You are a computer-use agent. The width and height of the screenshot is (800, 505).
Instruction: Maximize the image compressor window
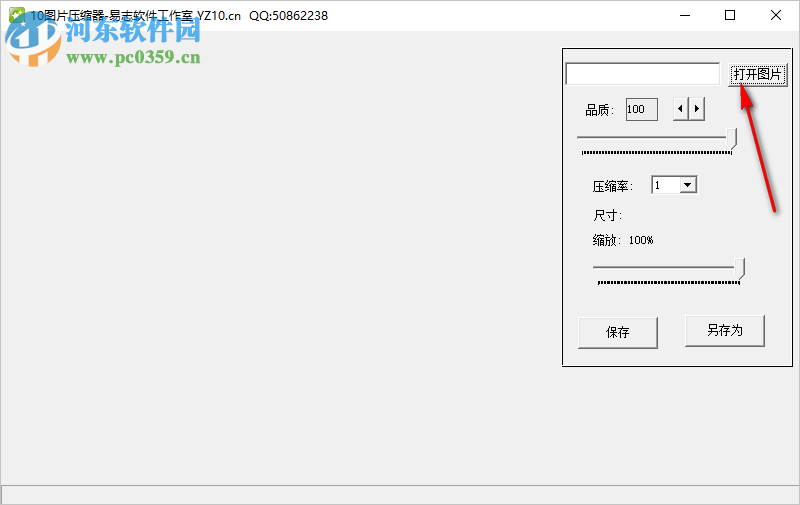click(x=730, y=15)
